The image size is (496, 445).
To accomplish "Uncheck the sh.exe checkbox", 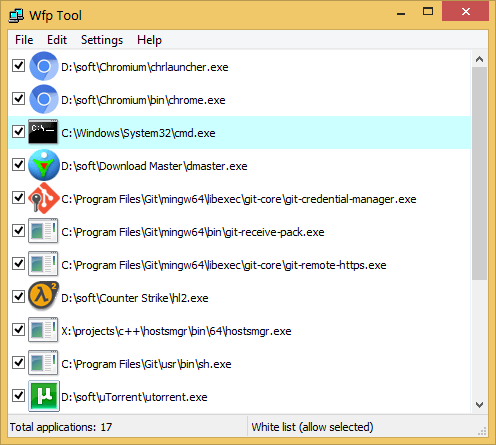I will click(x=19, y=363).
